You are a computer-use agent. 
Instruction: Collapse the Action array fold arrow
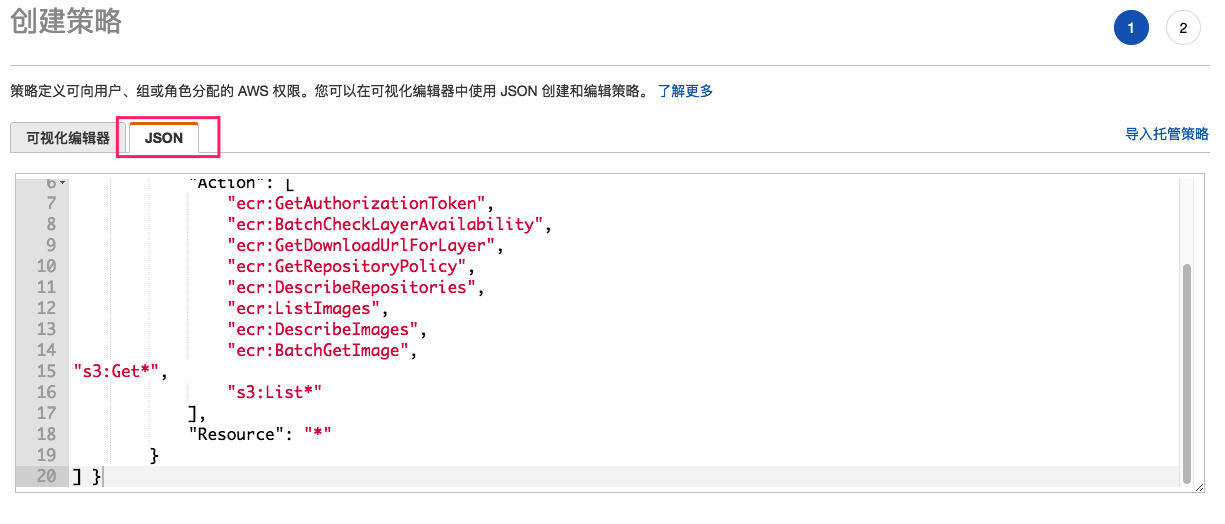pyautogui.click(x=62, y=183)
